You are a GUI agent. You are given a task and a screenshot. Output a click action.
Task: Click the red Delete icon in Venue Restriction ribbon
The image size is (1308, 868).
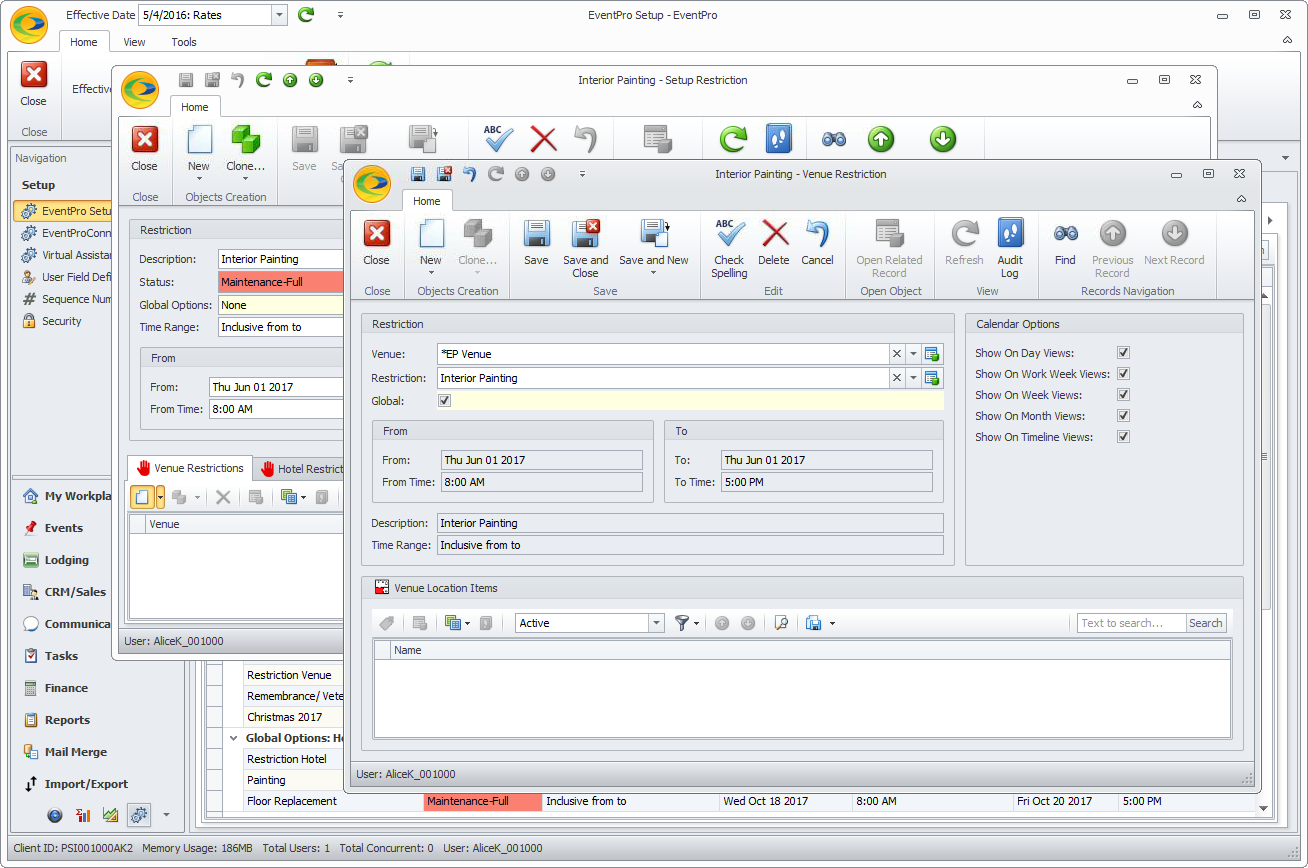click(774, 234)
